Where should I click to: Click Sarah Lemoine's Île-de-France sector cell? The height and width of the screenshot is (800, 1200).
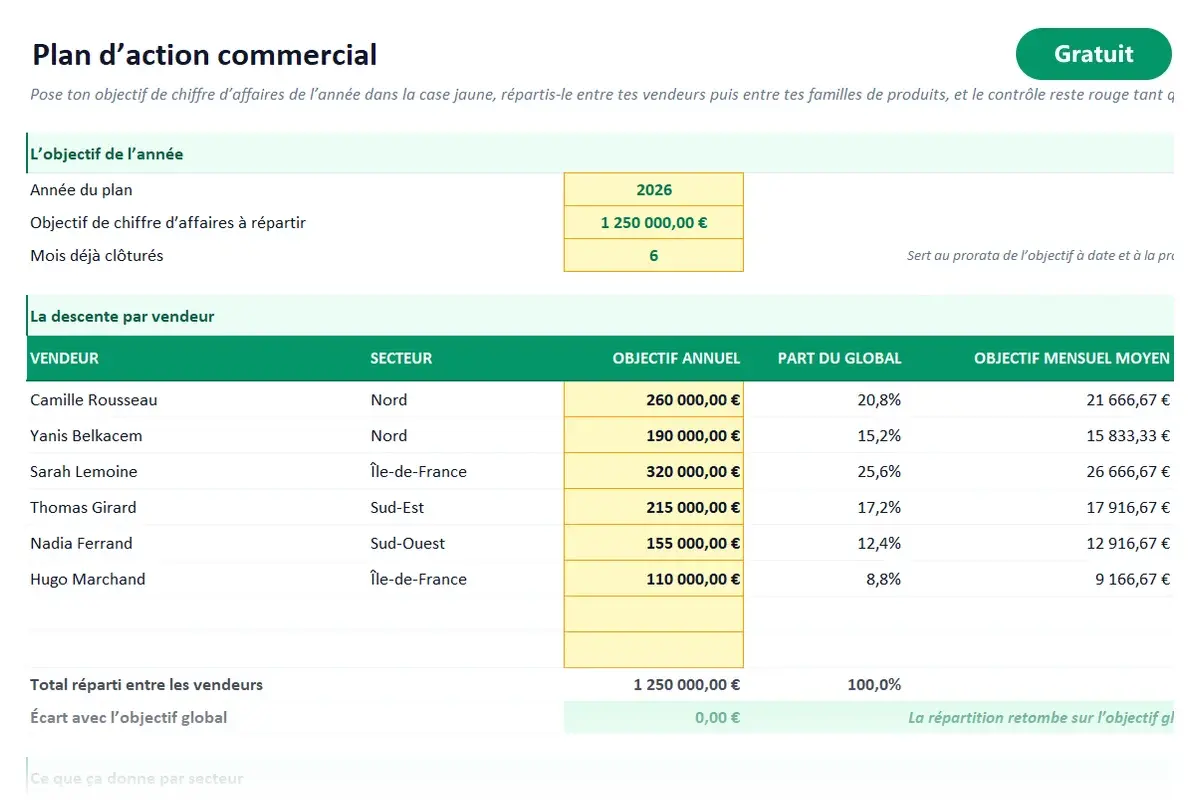point(418,472)
